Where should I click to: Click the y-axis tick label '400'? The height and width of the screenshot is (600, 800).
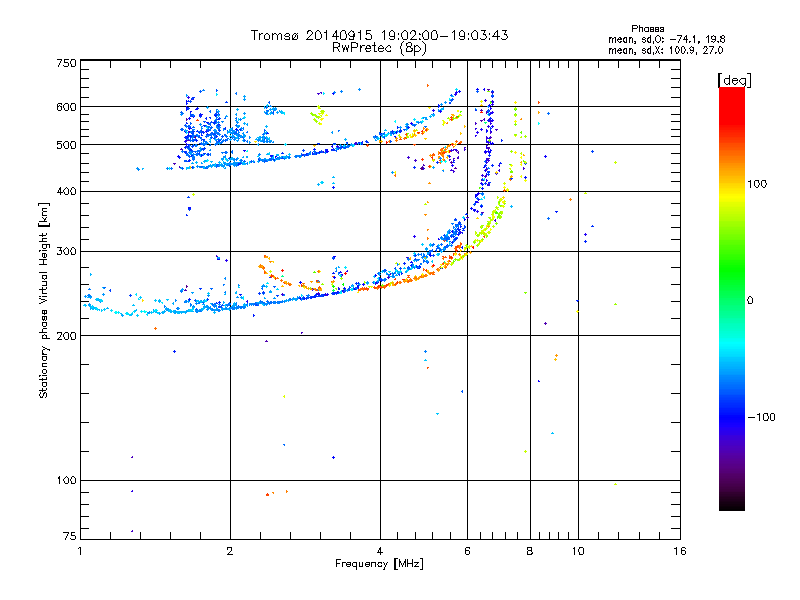point(66,191)
